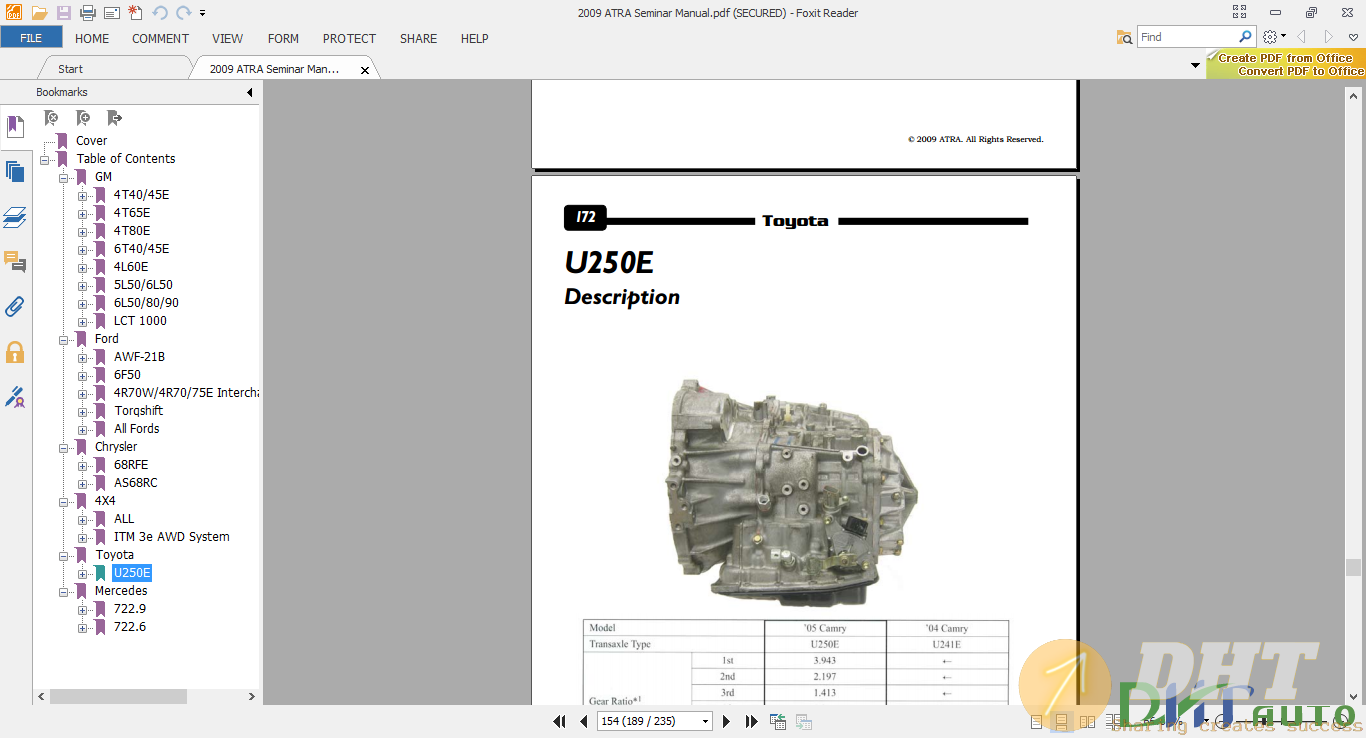The height and width of the screenshot is (738, 1366).
Task: Click the full screen mode icon in title bar
Action: [x=1240, y=13]
